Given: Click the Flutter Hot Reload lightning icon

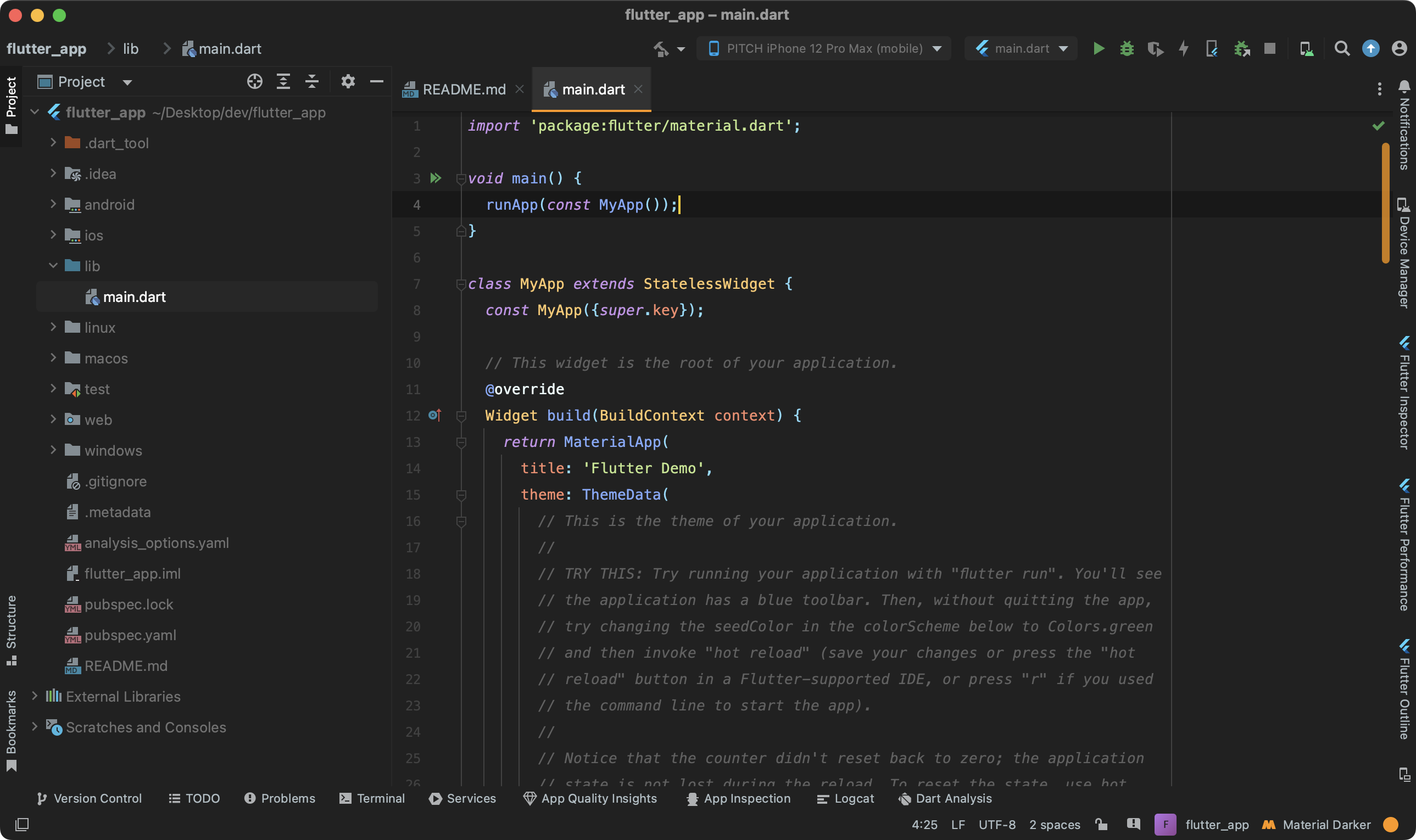Looking at the screenshot, I should (1184, 49).
